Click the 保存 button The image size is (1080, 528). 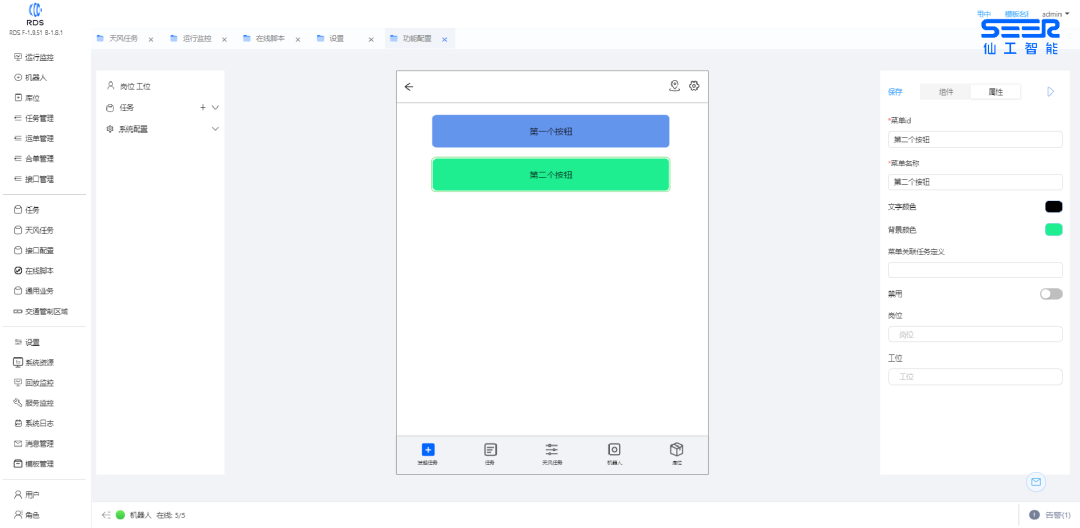pyautogui.click(x=895, y=92)
